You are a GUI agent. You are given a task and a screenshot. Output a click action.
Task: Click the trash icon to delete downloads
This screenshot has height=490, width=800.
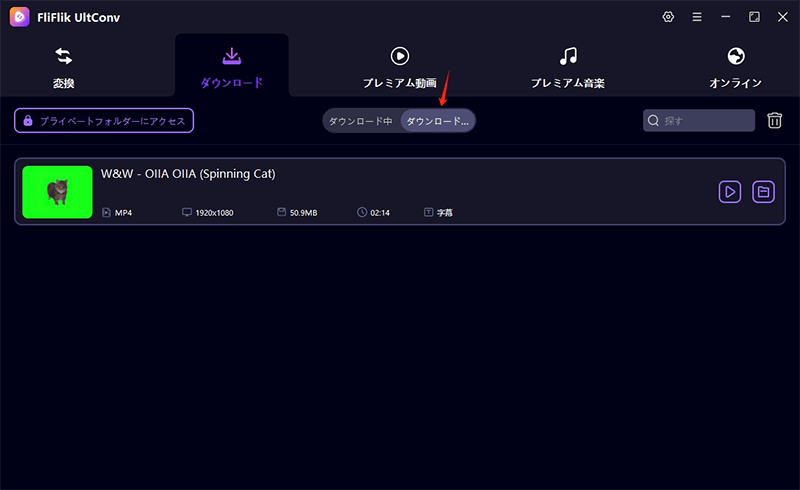[774, 121]
